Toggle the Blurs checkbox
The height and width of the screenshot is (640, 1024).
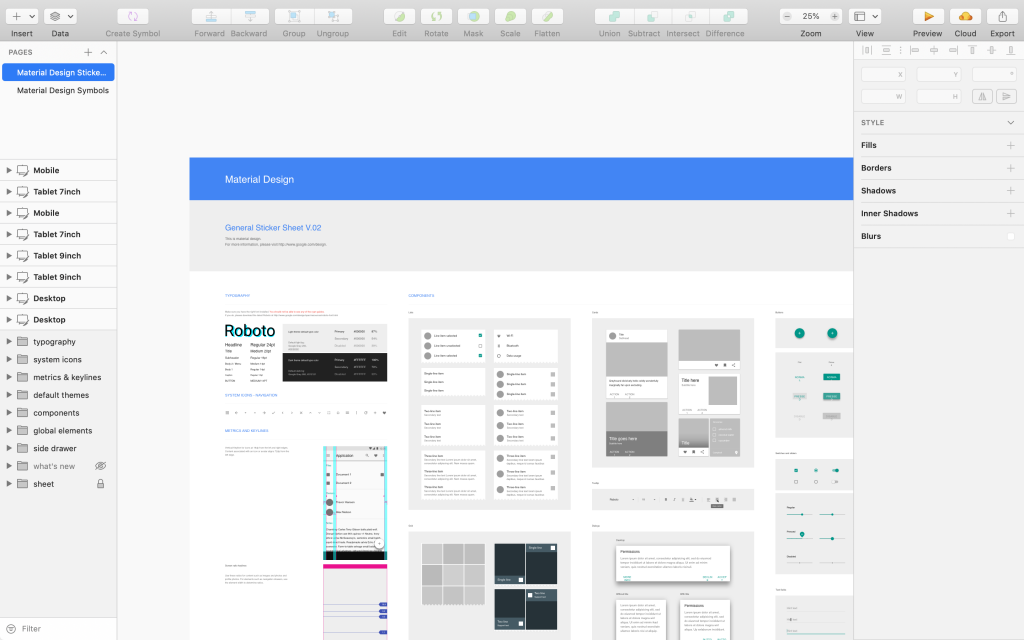coord(1010,236)
